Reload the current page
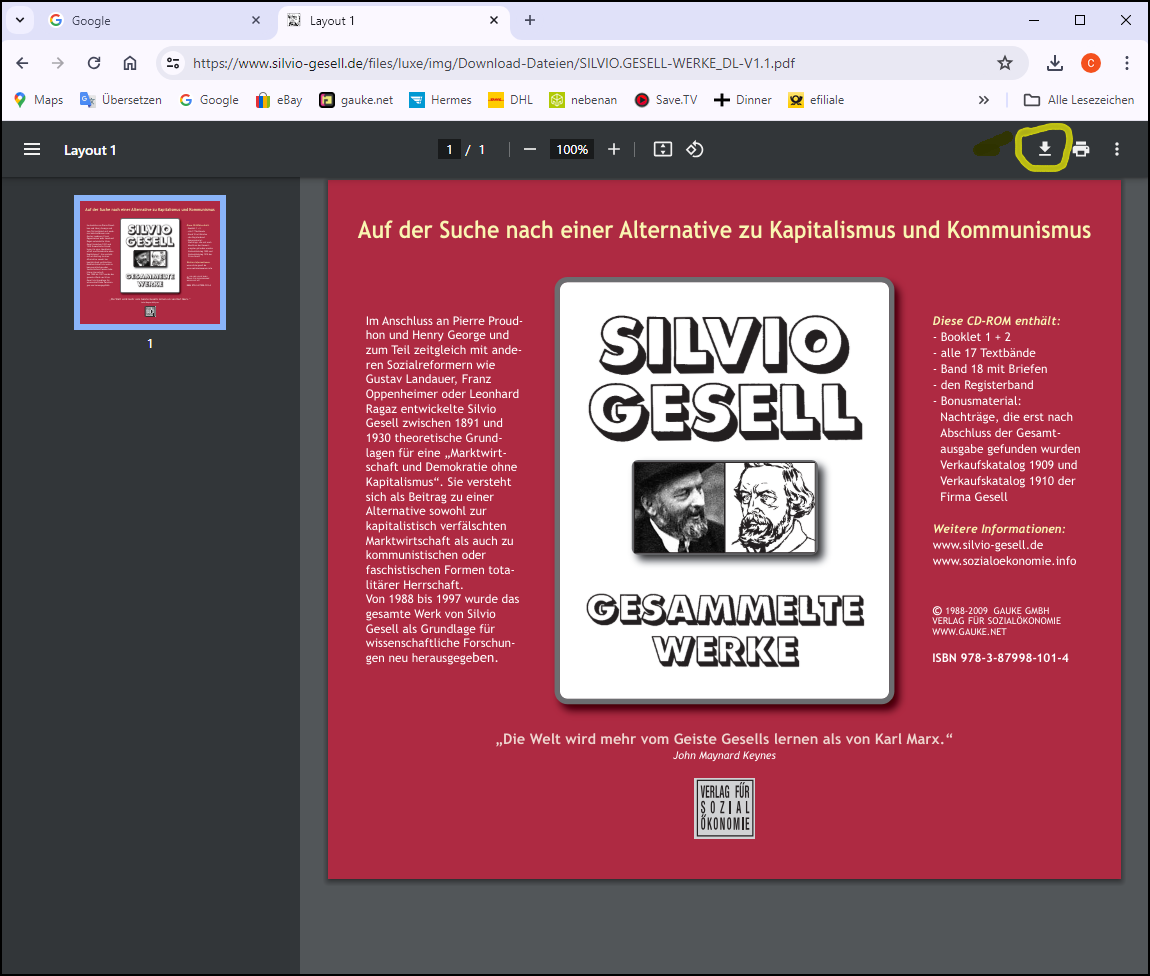Viewport: 1150px width, 976px height. pos(94,63)
